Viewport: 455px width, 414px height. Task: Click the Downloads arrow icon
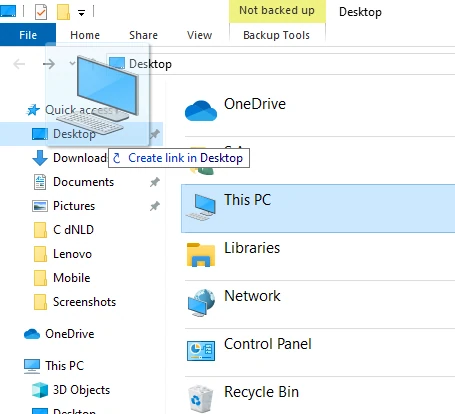click(x=40, y=158)
